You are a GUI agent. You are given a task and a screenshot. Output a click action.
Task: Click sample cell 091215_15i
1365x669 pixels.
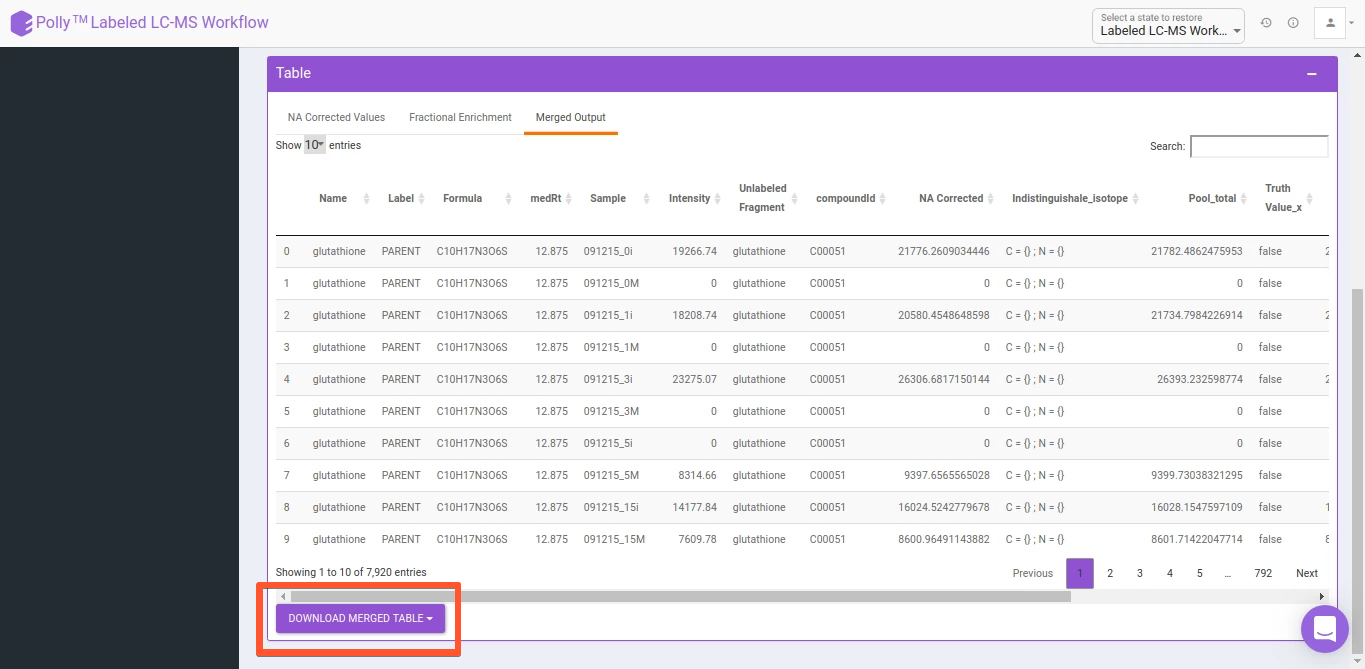611,507
